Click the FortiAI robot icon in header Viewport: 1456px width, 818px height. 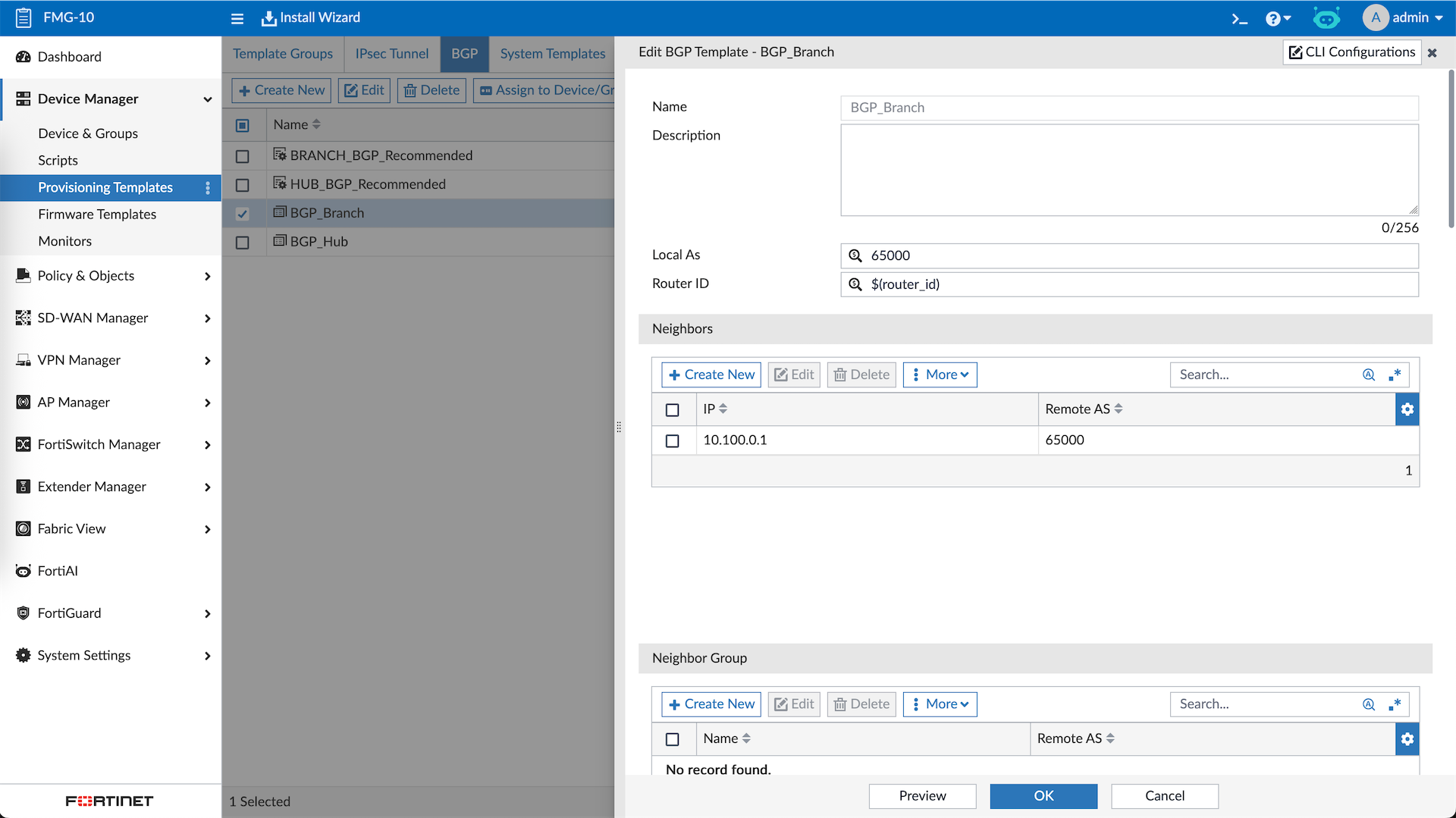click(1326, 18)
